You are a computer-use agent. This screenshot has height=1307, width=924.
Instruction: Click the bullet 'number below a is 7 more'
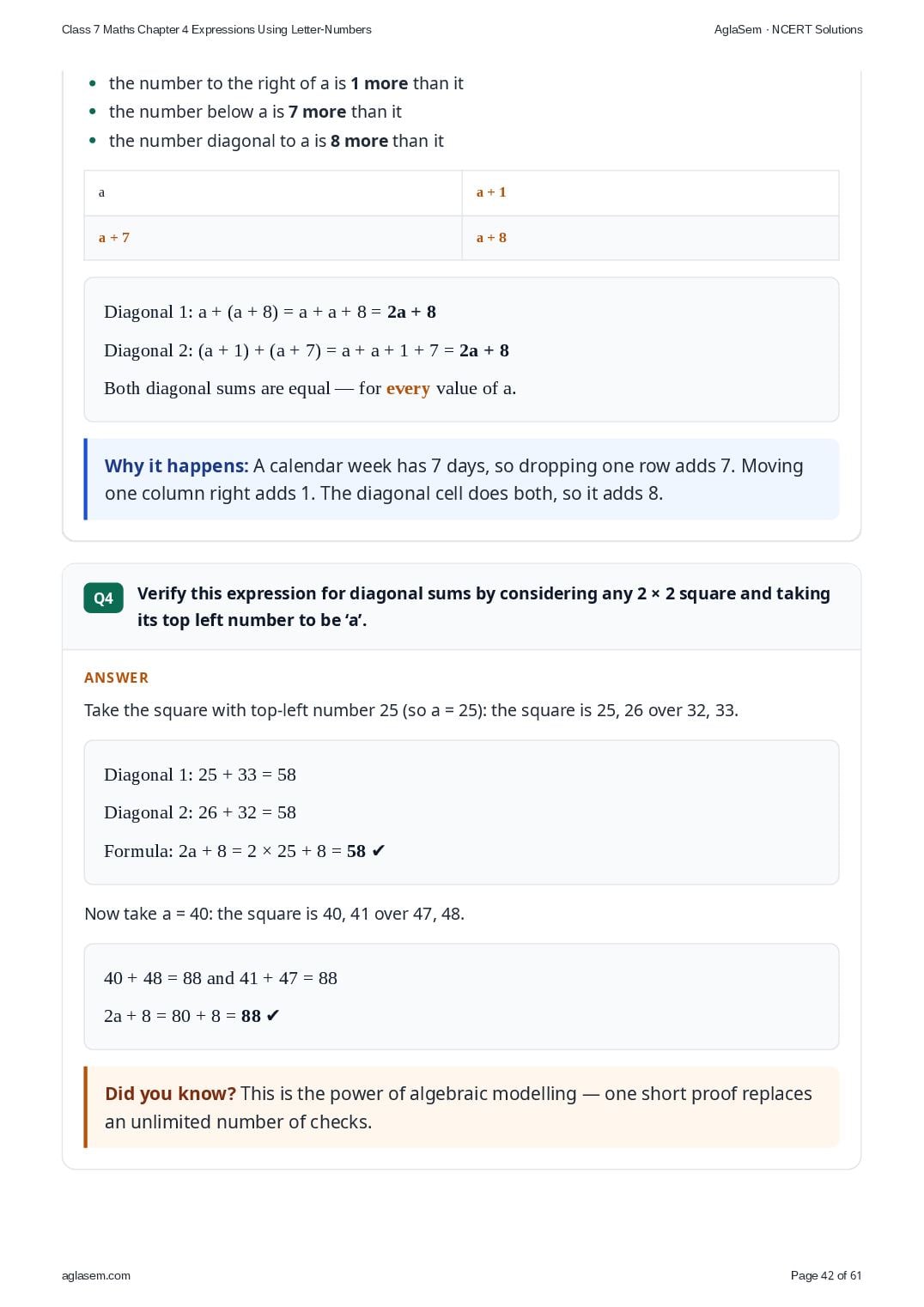click(255, 112)
